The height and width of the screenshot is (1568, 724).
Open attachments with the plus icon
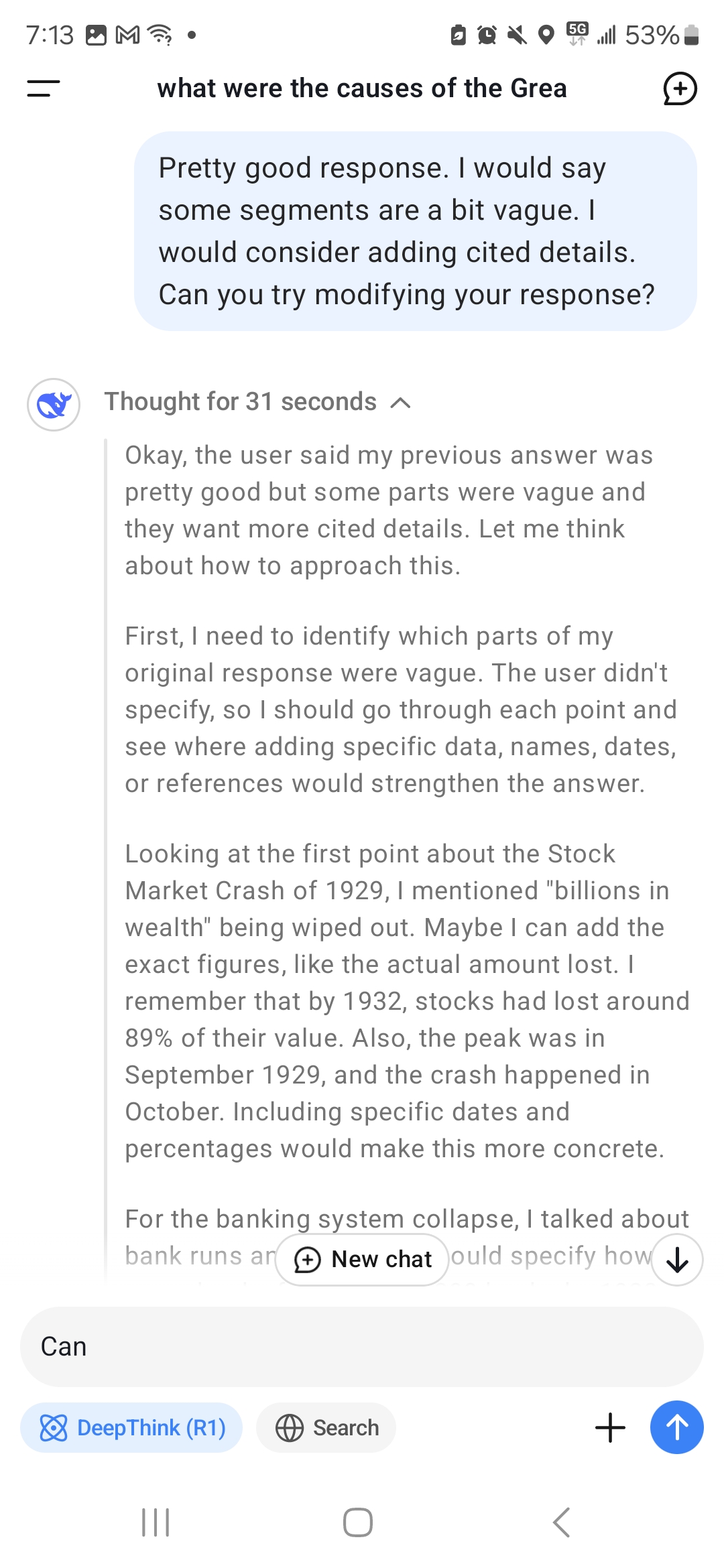pos(610,1427)
